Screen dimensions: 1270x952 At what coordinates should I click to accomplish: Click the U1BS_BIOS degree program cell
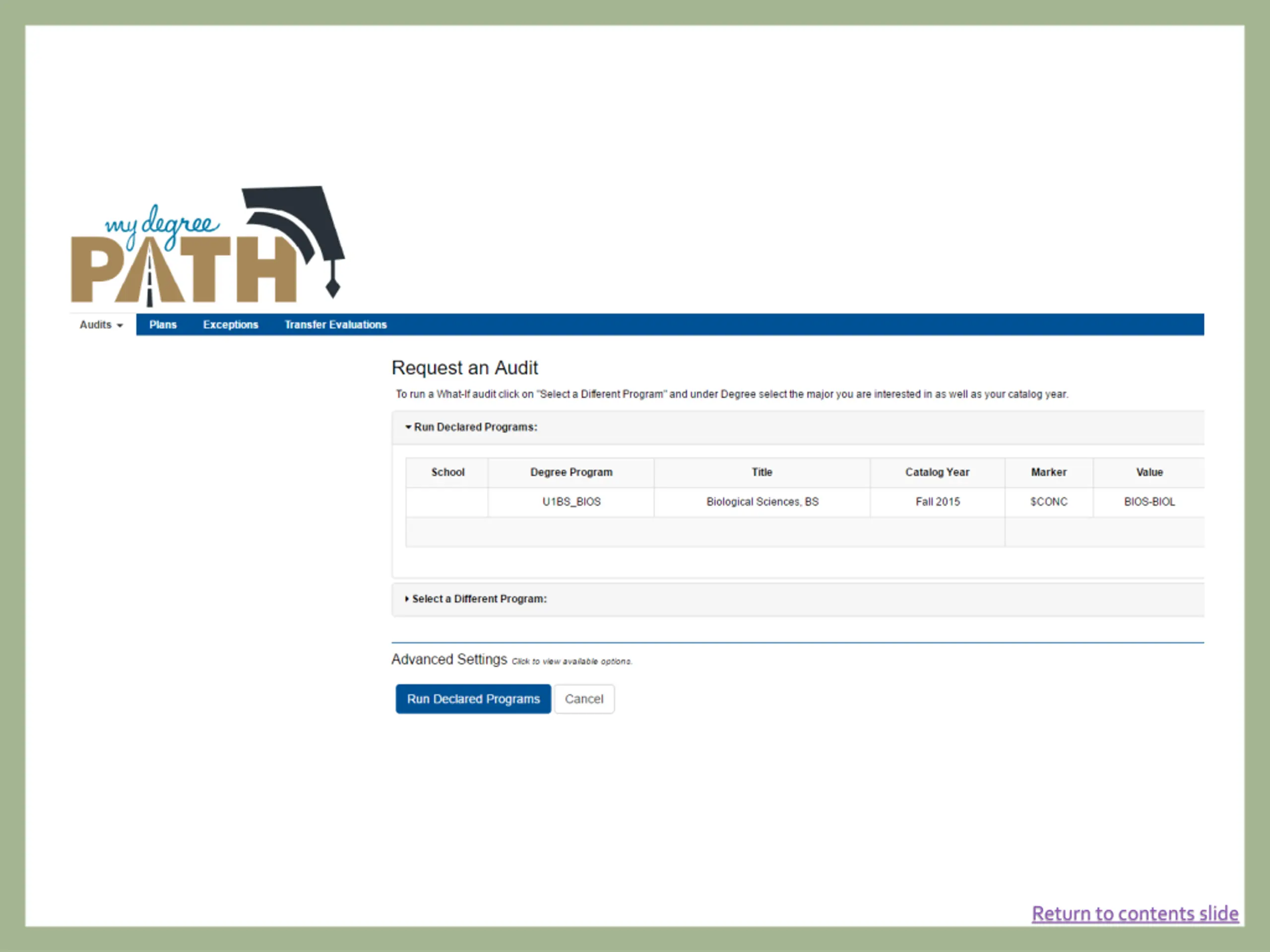[571, 502]
